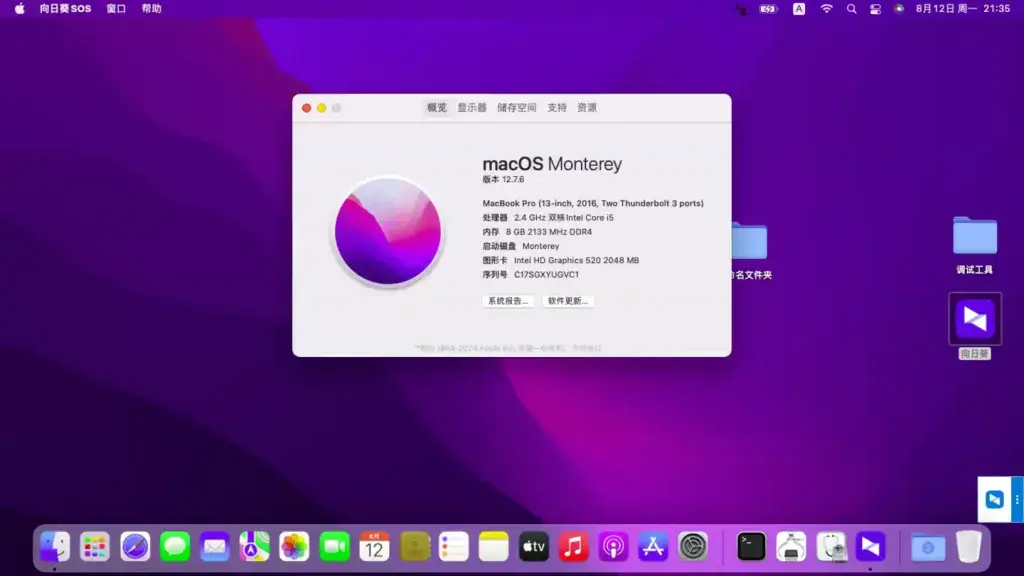Image resolution: width=1024 pixels, height=576 pixels.
Task: Open Podcasts app in the Dock
Action: click(x=613, y=547)
